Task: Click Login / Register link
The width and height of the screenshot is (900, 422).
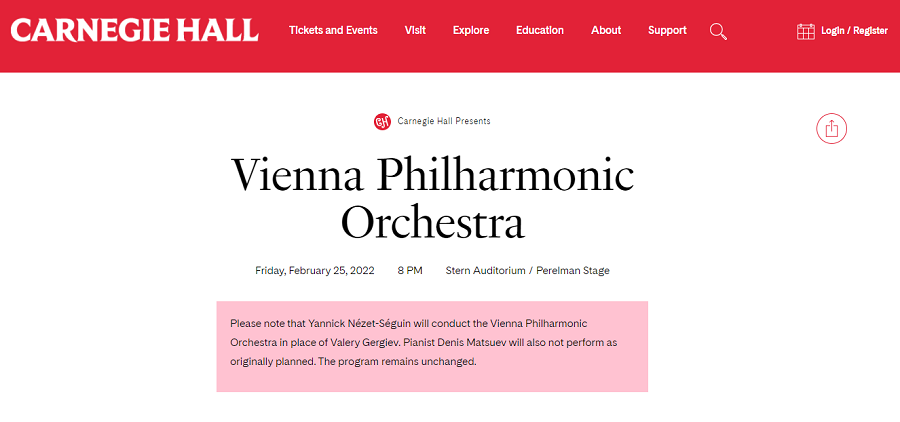Action: pyautogui.click(x=854, y=31)
